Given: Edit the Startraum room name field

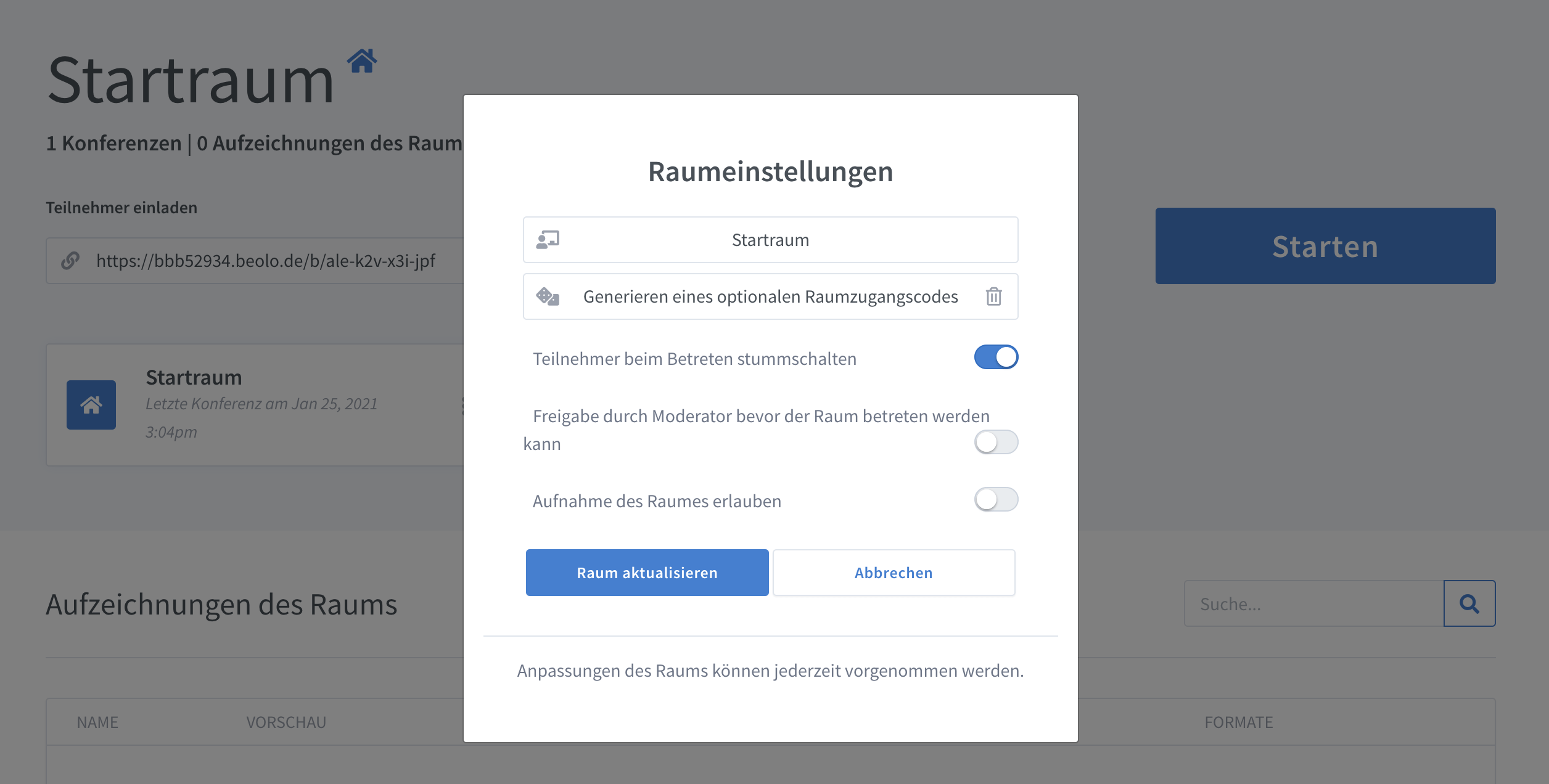Looking at the screenshot, I should pyautogui.click(x=770, y=240).
